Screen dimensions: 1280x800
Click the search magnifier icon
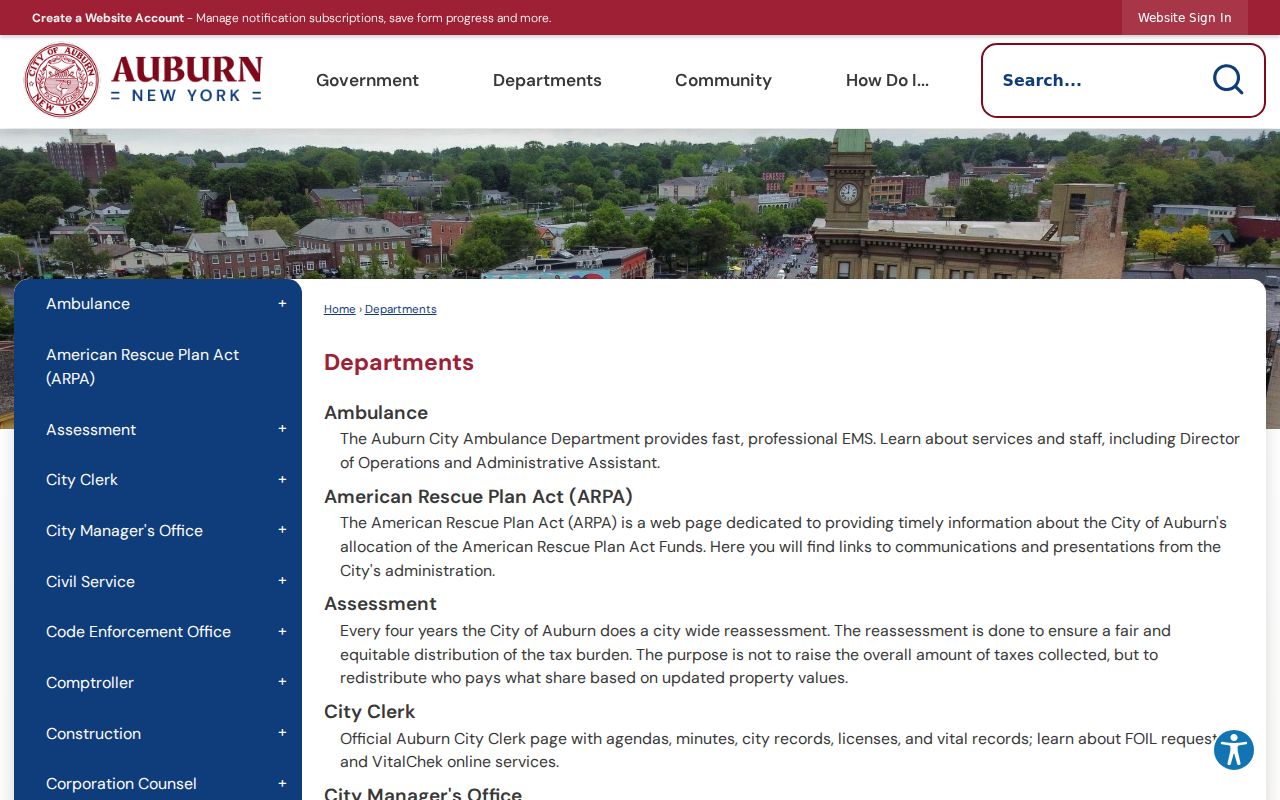click(1227, 80)
